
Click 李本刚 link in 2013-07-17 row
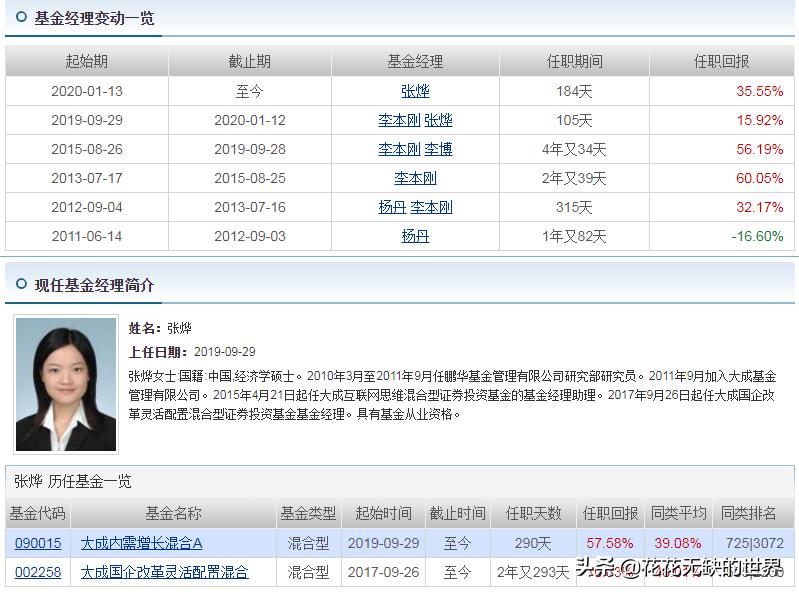pyautogui.click(x=415, y=178)
